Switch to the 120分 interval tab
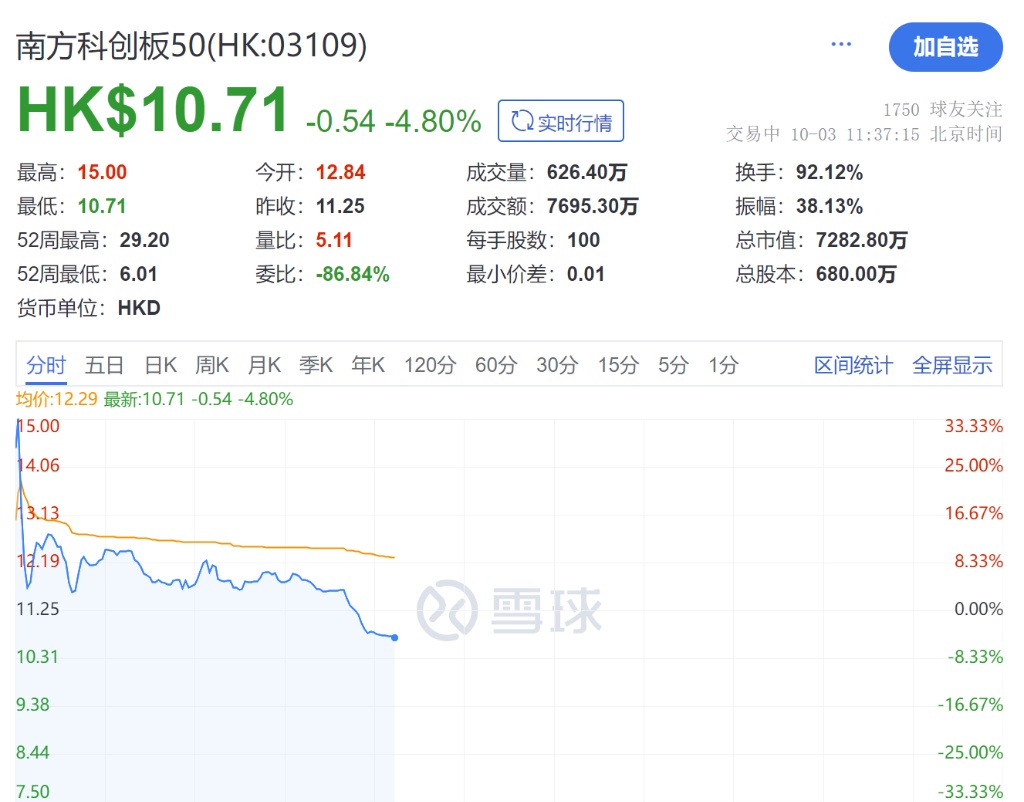The image size is (1024, 802). 429,365
